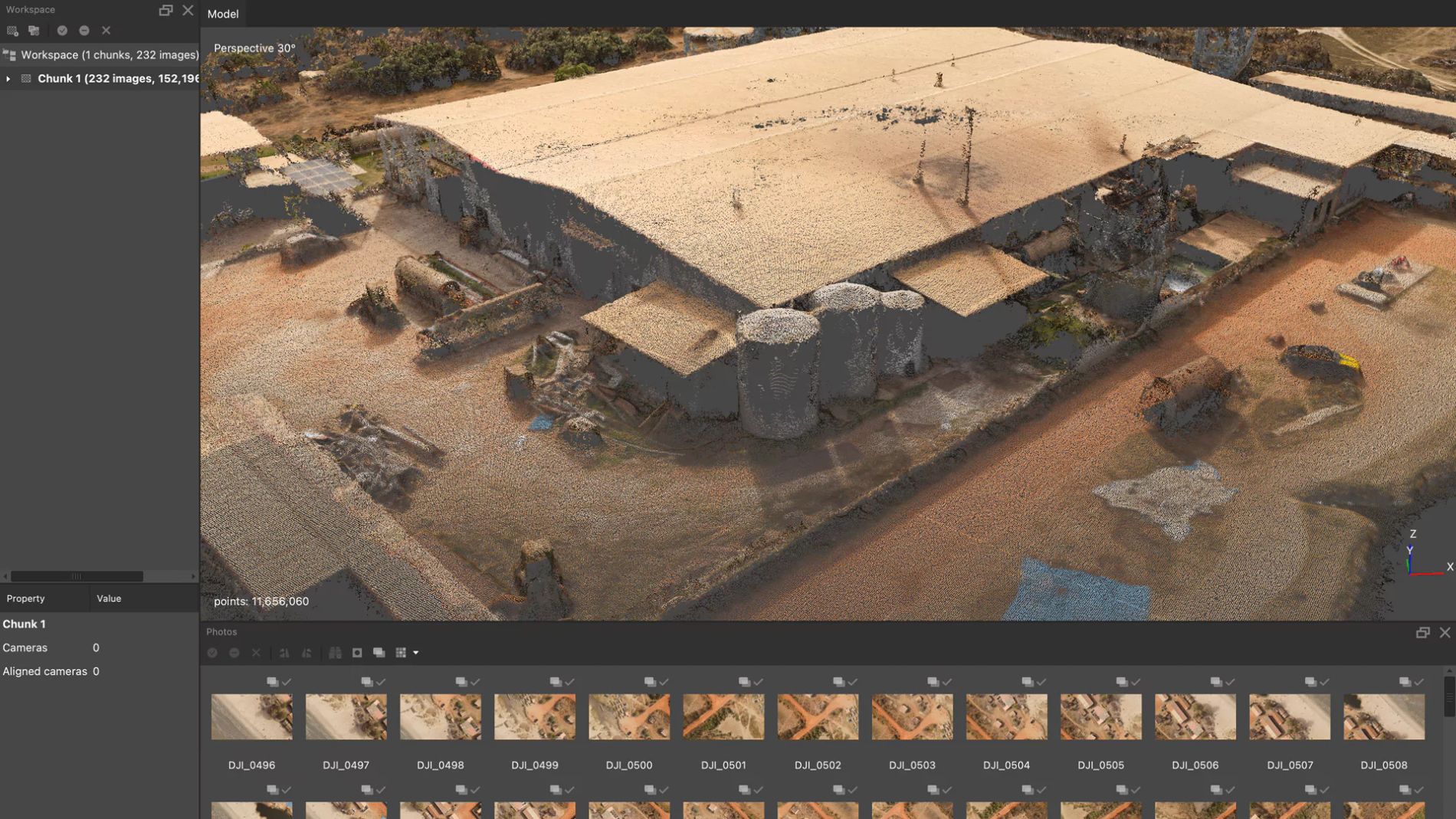
Task: Click the Add Chunk icon in Workspace toolbar
Action: pyautogui.click(x=12, y=31)
